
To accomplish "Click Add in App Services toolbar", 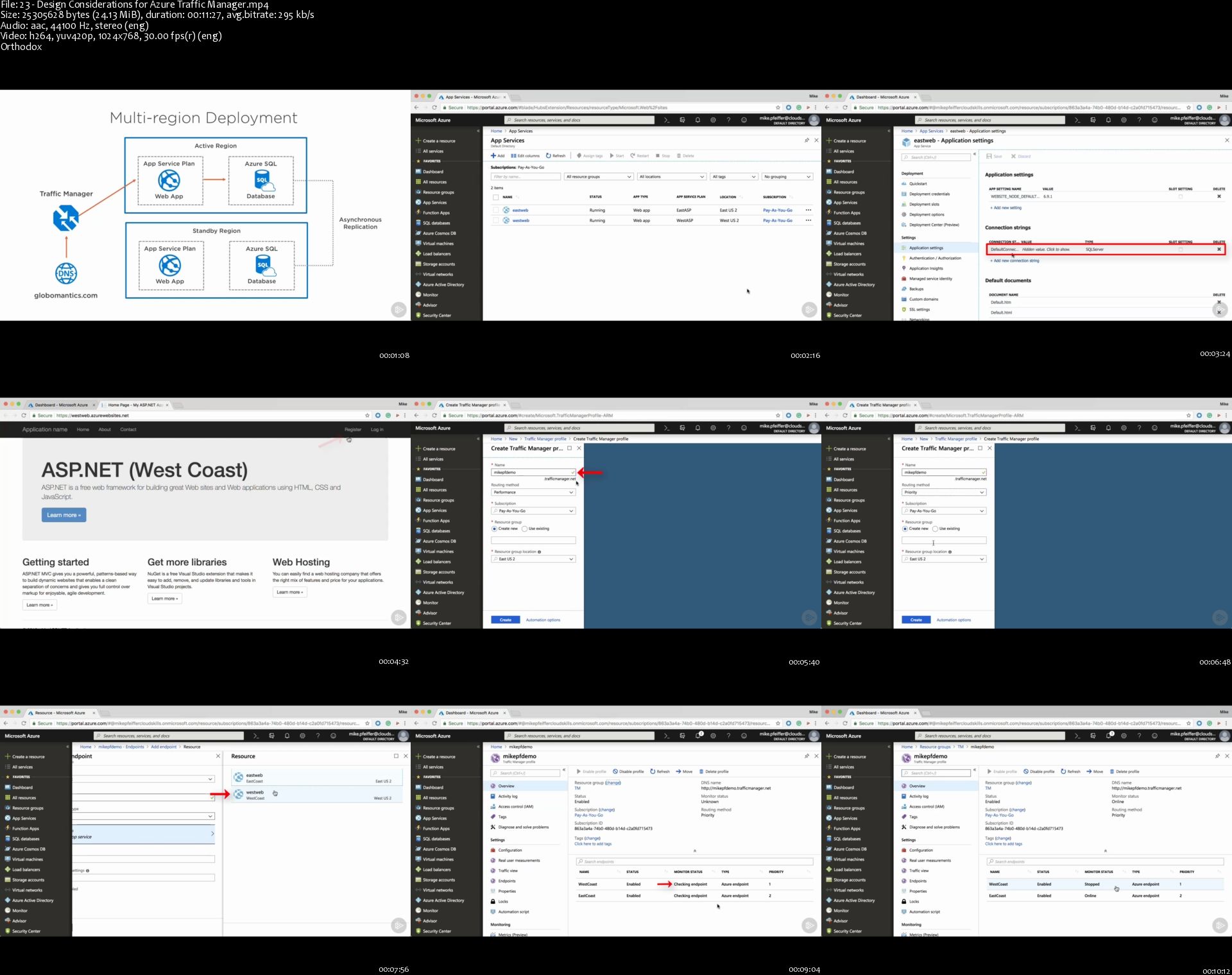I will tap(498, 156).
